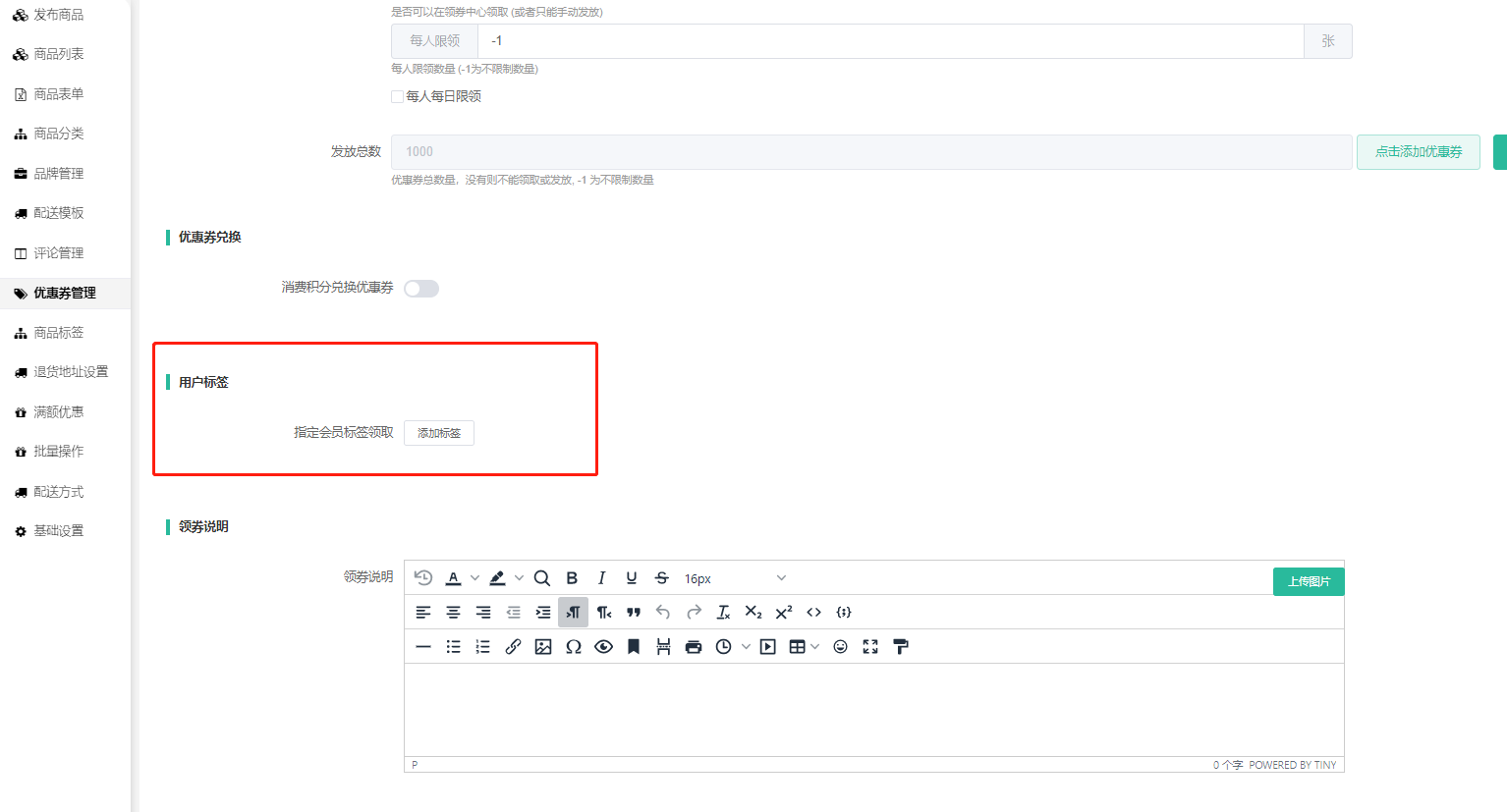Image resolution: width=1507 pixels, height=812 pixels.
Task: Click the 上传图片 button
Action: click(1308, 581)
